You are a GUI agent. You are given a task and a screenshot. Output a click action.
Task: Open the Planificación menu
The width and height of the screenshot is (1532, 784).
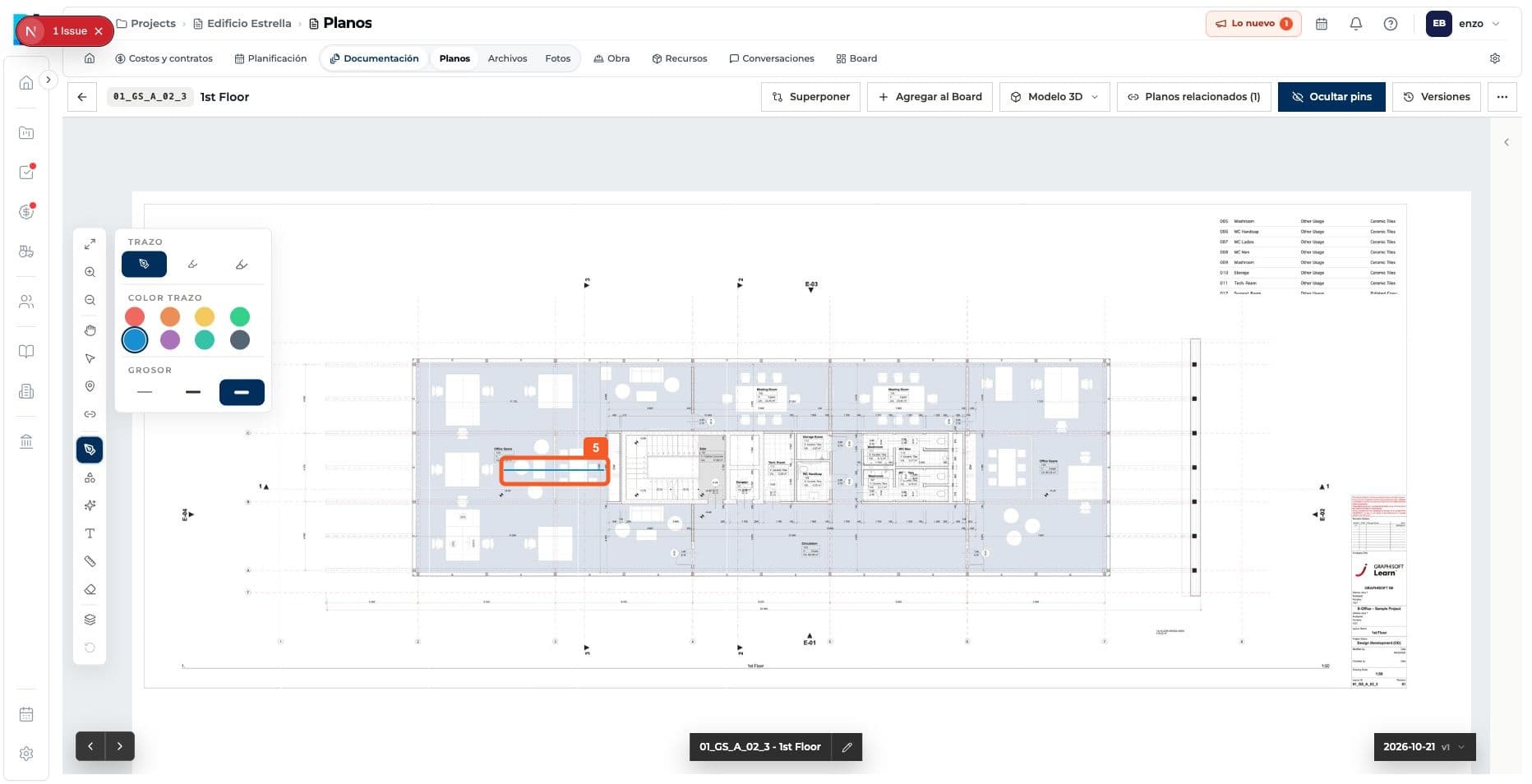(270, 58)
